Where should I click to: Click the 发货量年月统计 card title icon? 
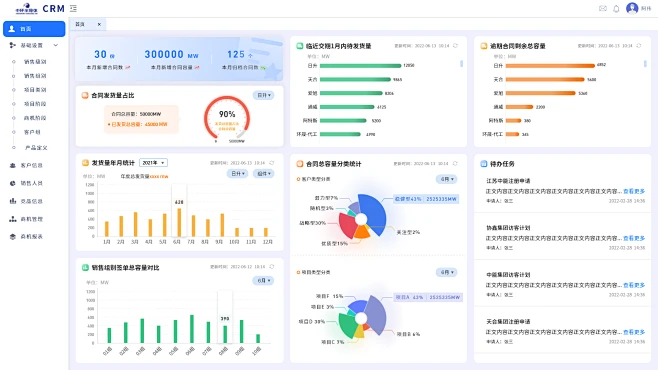[85, 163]
